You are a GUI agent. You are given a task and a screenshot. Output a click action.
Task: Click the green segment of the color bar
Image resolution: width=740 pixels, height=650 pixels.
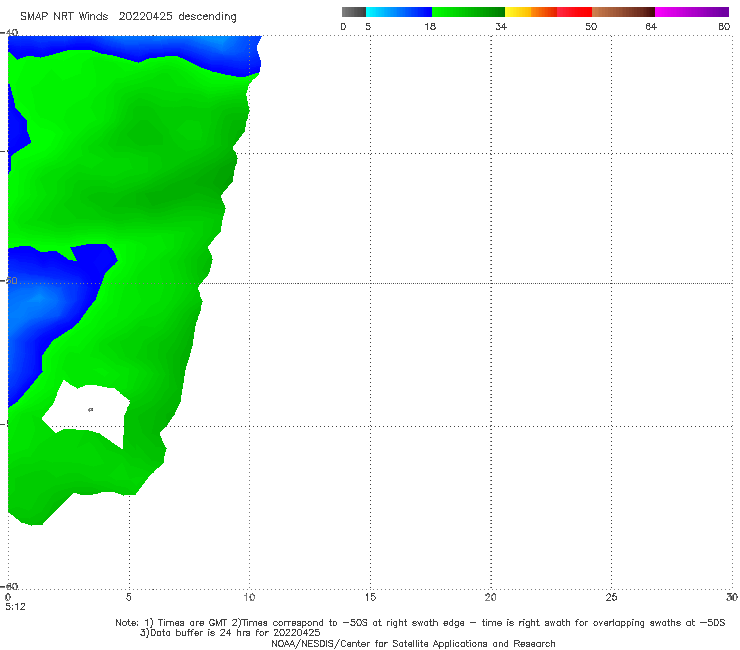(468, 12)
